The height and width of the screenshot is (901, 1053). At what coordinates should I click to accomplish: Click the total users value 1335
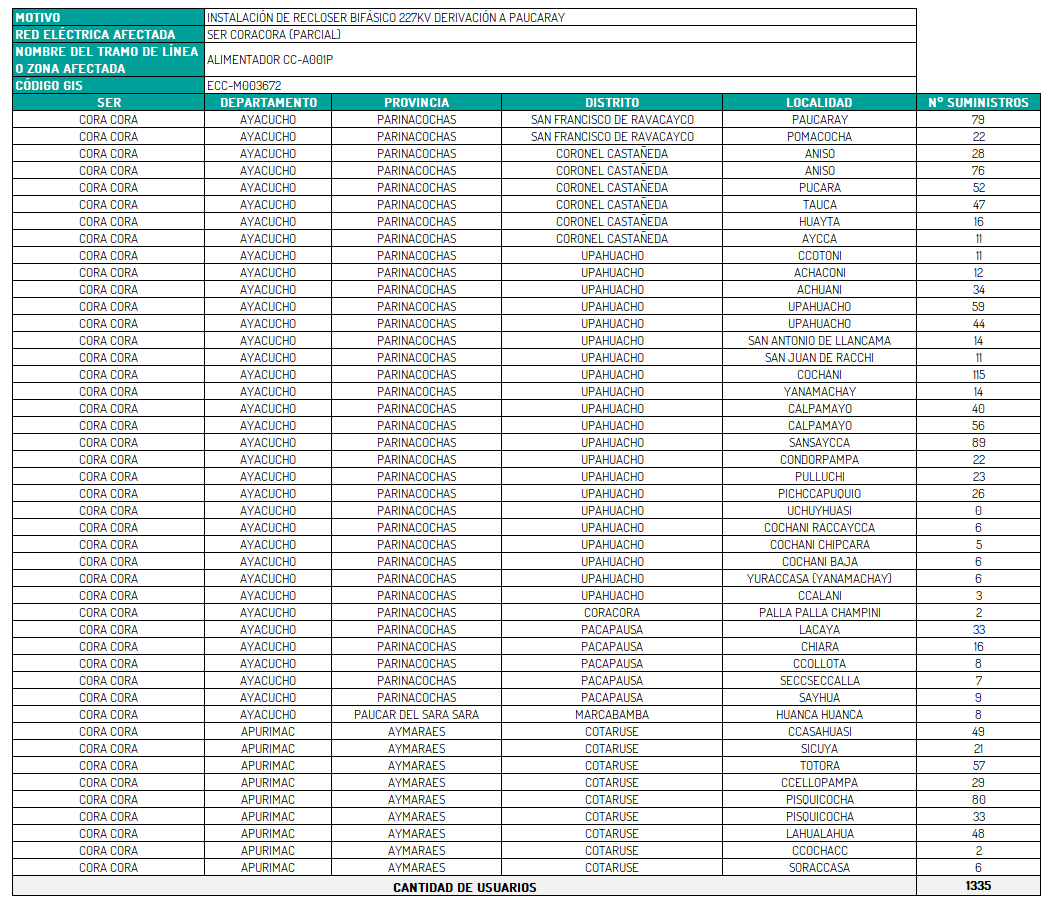click(x=978, y=886)
